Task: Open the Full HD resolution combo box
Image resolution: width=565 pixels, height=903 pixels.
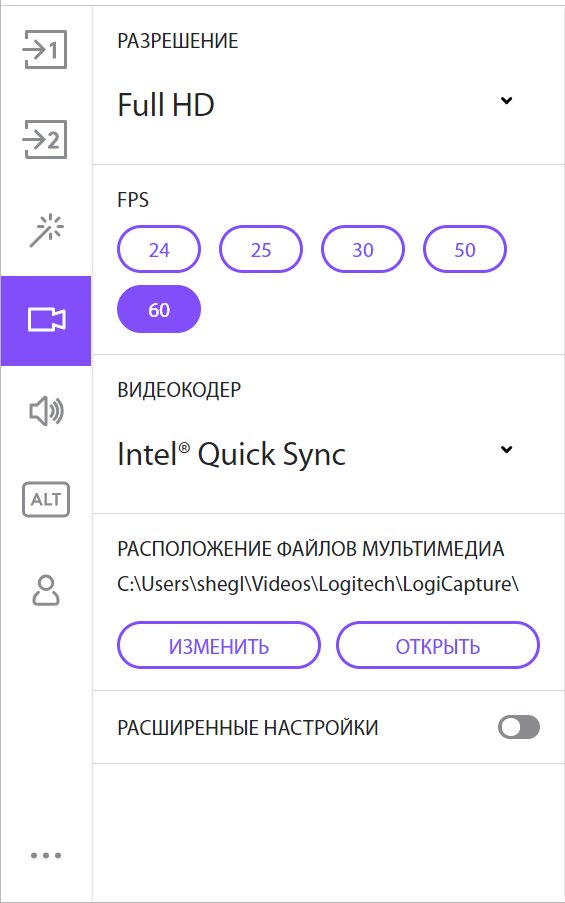Action: click(316, 105)
